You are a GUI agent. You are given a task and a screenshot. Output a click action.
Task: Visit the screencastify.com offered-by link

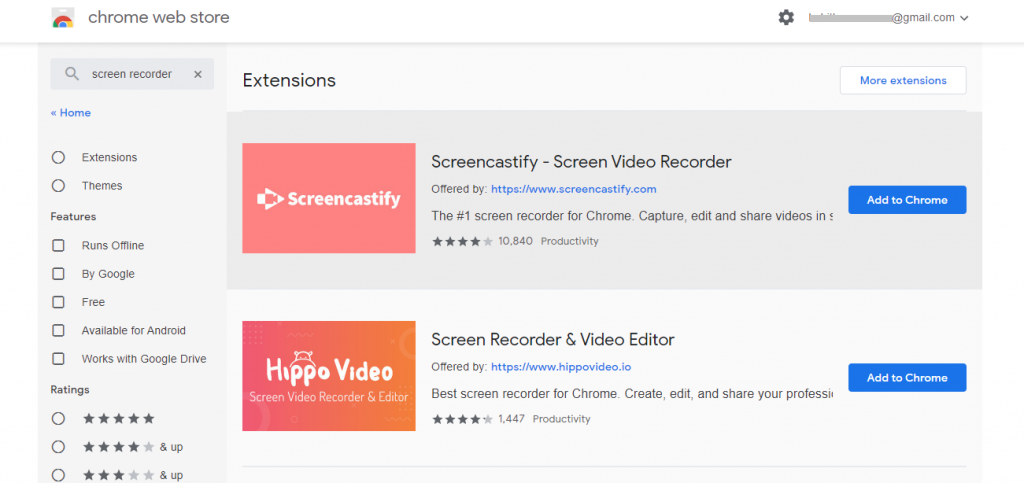pos(573,189)
